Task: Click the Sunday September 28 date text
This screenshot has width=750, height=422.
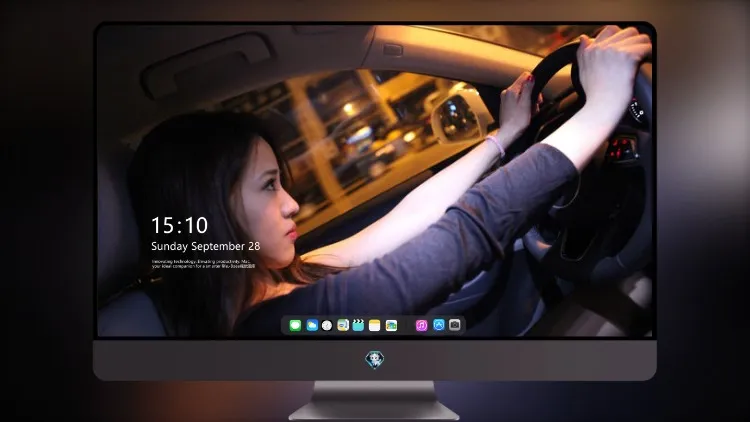Action: tap(206, 246)
